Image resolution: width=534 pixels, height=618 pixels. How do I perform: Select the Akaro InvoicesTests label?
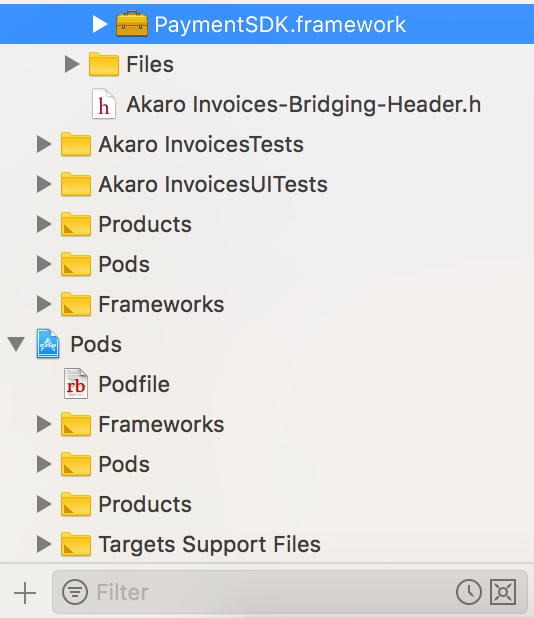coord(201,144)
